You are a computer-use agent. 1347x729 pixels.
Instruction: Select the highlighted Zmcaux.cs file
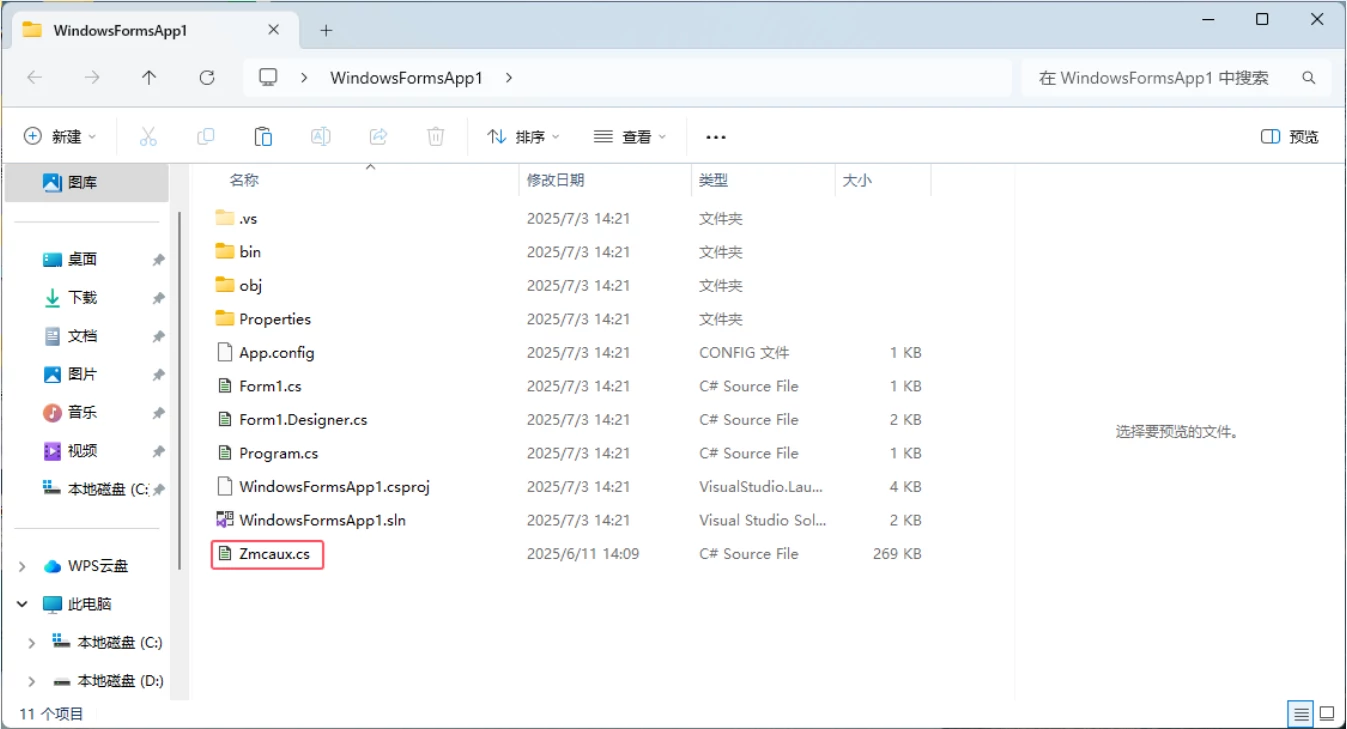pos(268,553)
